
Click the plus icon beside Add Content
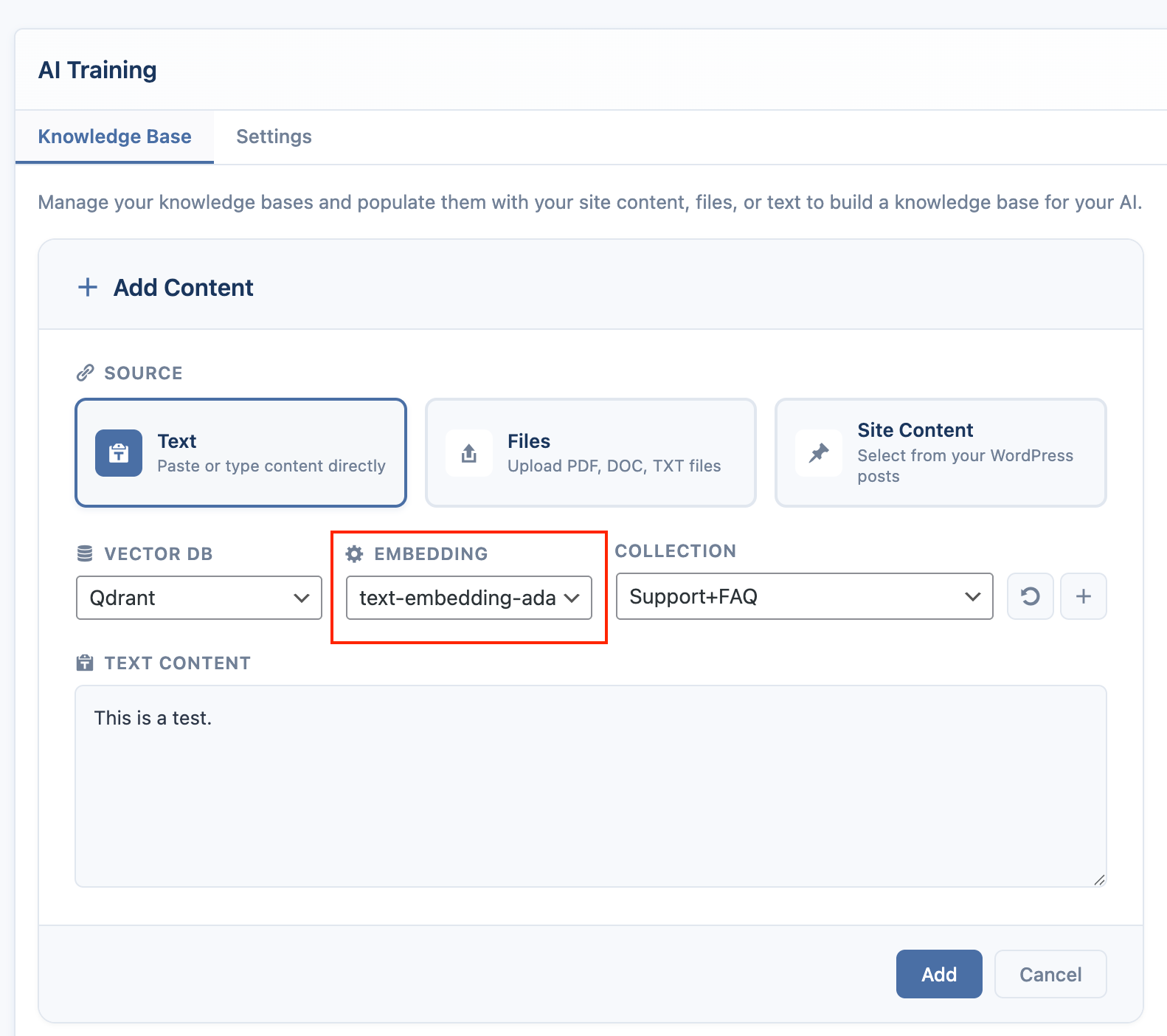point(88,287)
